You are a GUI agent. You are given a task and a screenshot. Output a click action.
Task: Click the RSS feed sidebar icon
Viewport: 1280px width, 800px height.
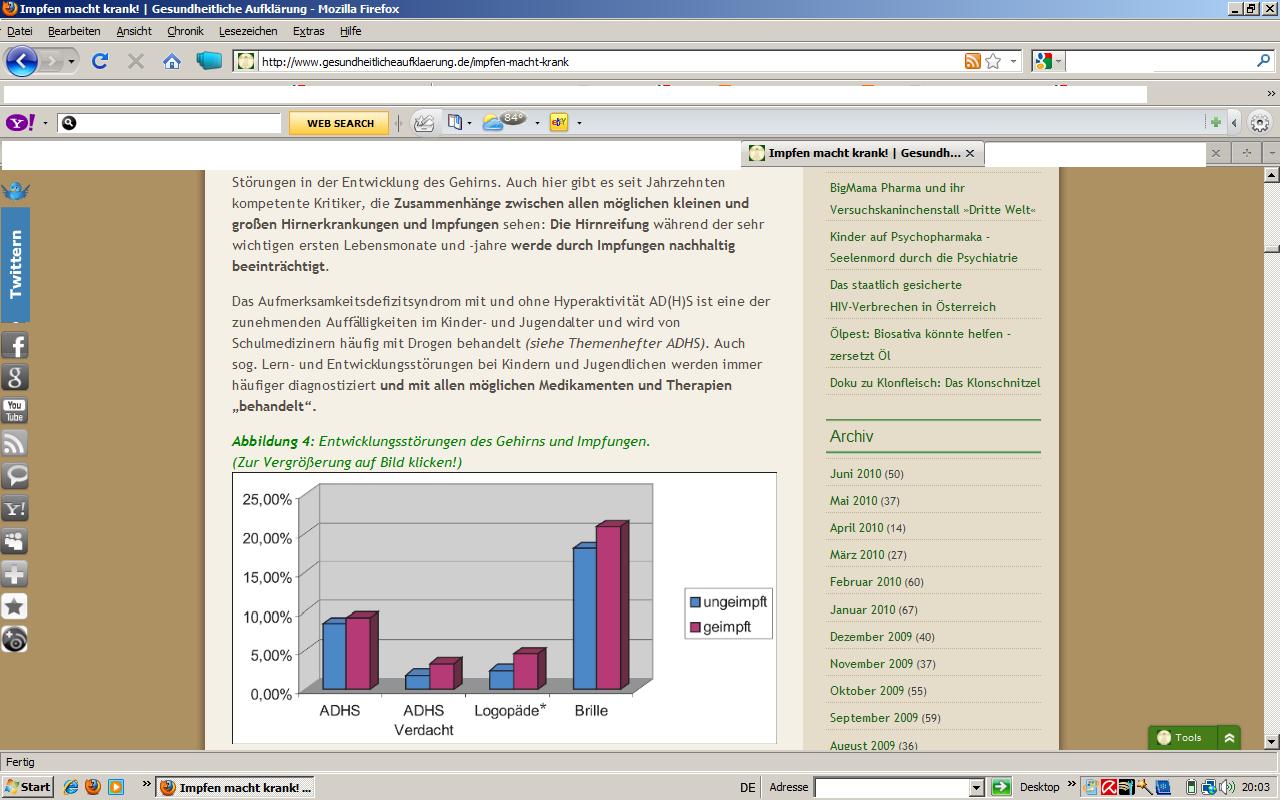(15, 443)
